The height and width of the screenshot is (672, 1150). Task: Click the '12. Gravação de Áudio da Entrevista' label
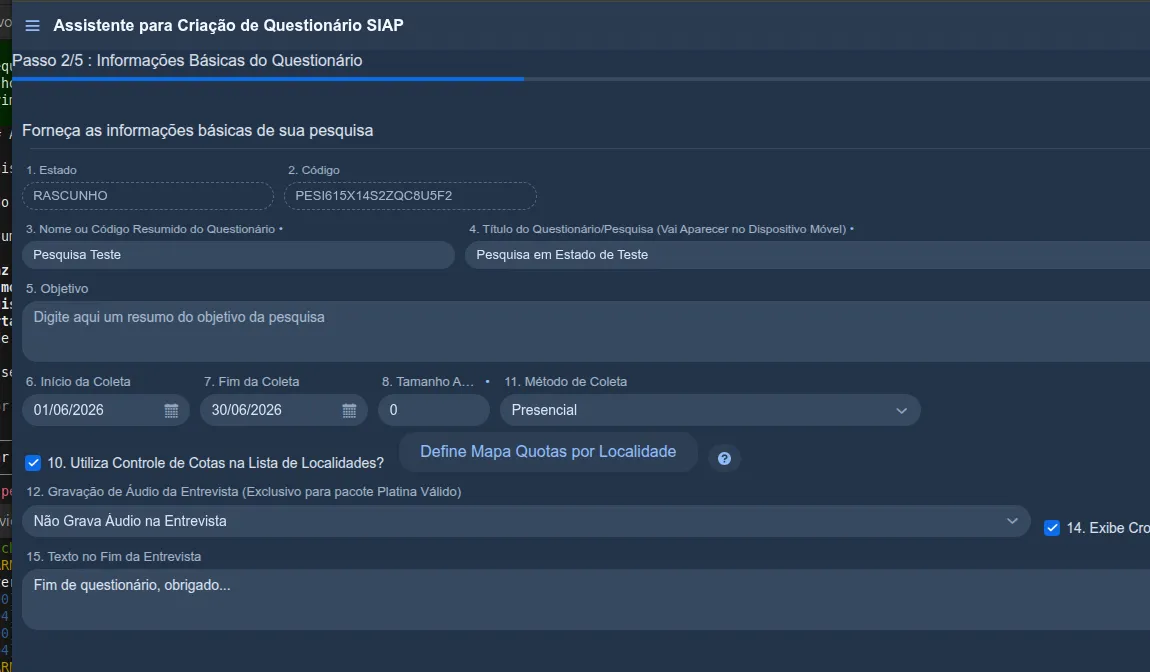(x=243, y=492)
